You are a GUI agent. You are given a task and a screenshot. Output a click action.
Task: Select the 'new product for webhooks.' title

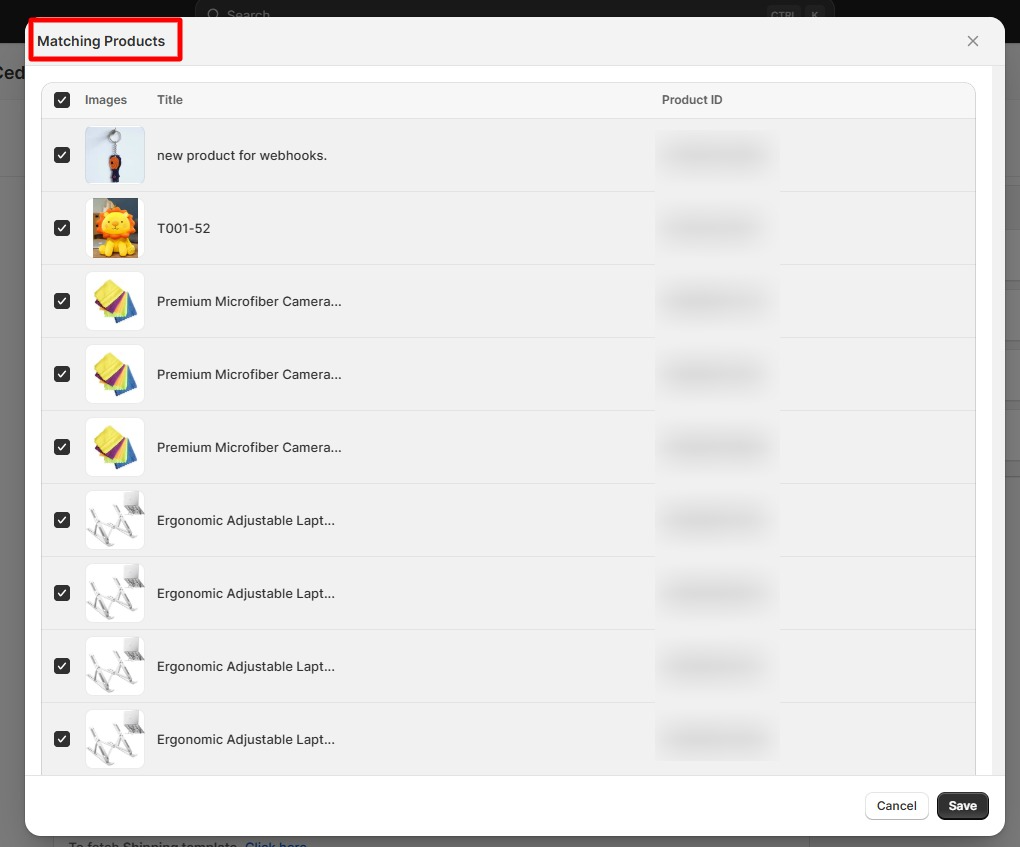242,155
